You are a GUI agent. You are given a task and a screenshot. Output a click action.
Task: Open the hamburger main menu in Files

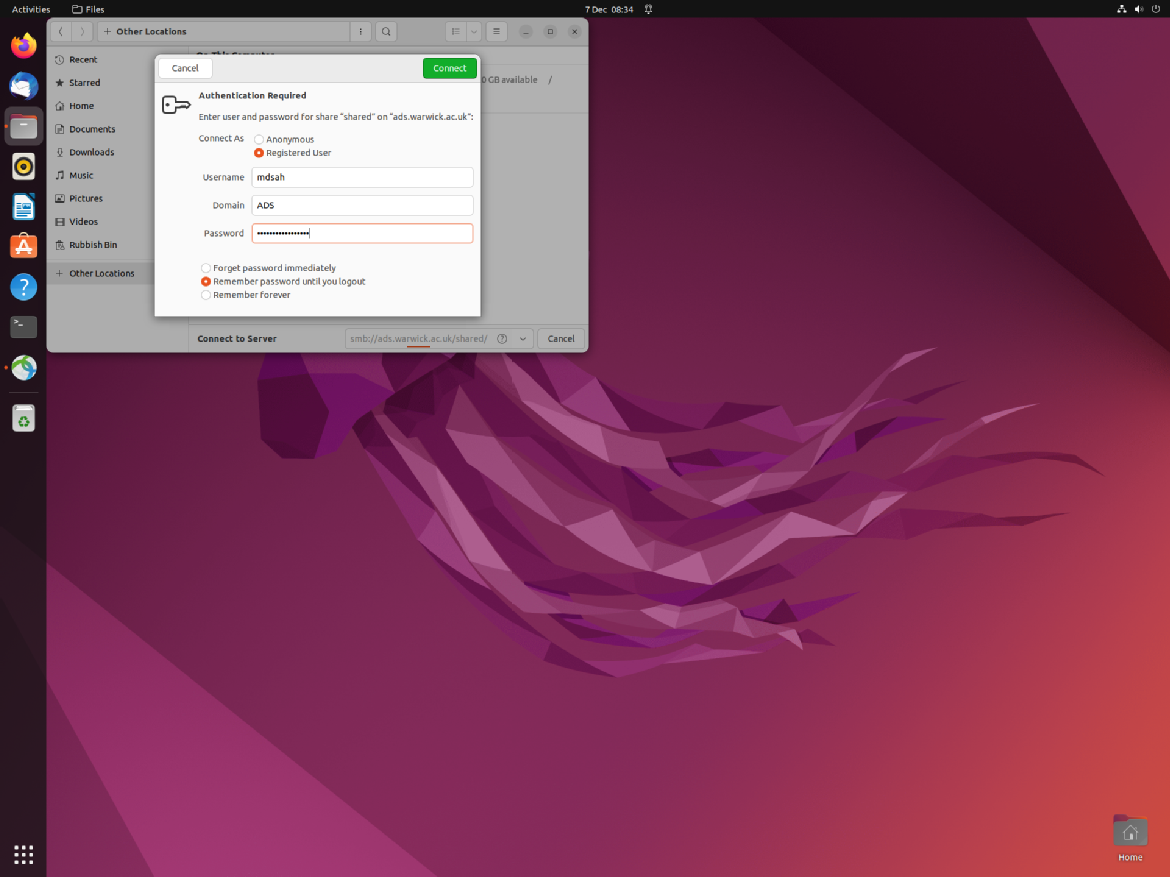497,32
